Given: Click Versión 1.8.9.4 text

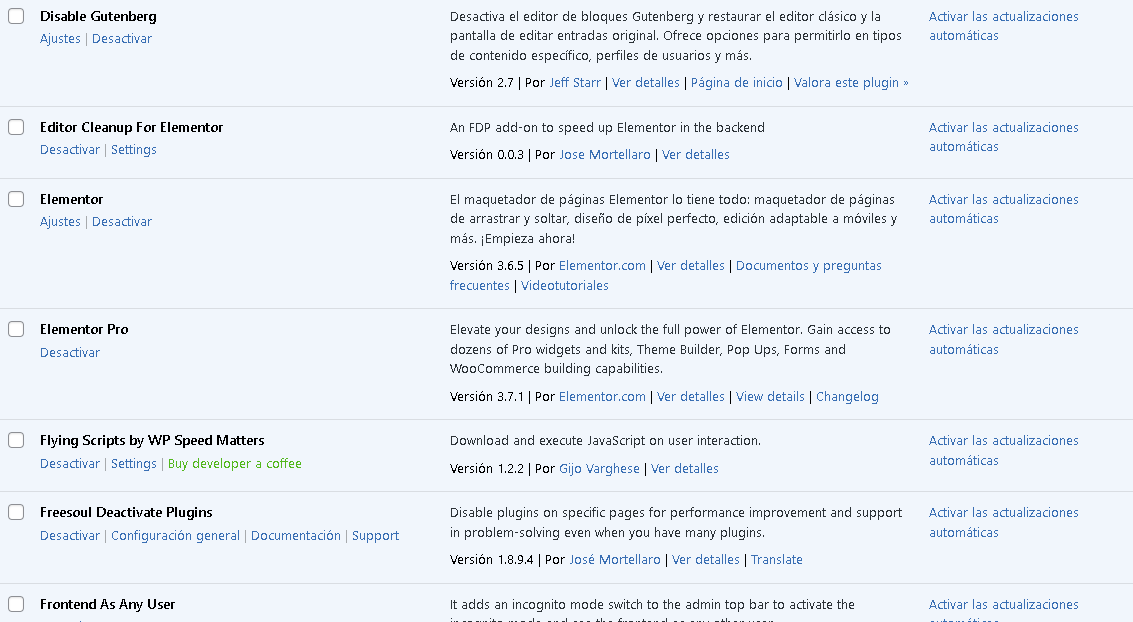Looking at the screenshot, I should click(491, 560).
